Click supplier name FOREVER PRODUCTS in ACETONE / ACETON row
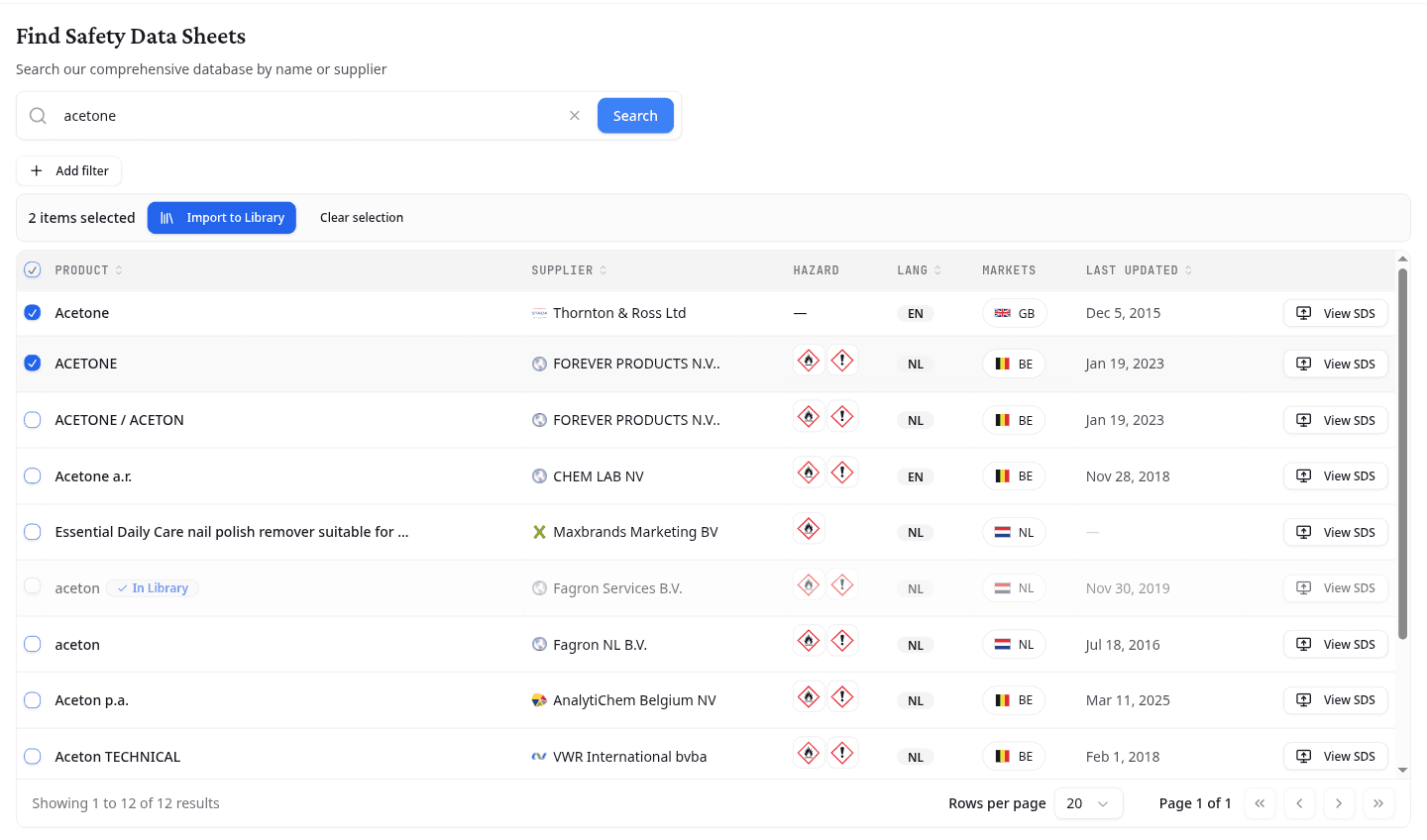 (636, 420)
